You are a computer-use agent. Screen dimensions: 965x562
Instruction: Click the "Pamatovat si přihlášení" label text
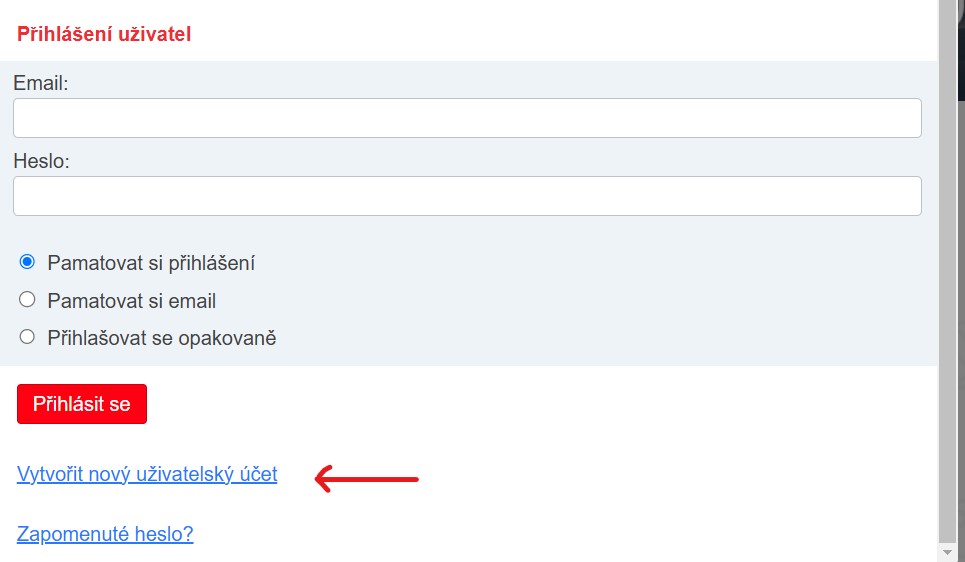pyautogui.click(x=151, y=263)
